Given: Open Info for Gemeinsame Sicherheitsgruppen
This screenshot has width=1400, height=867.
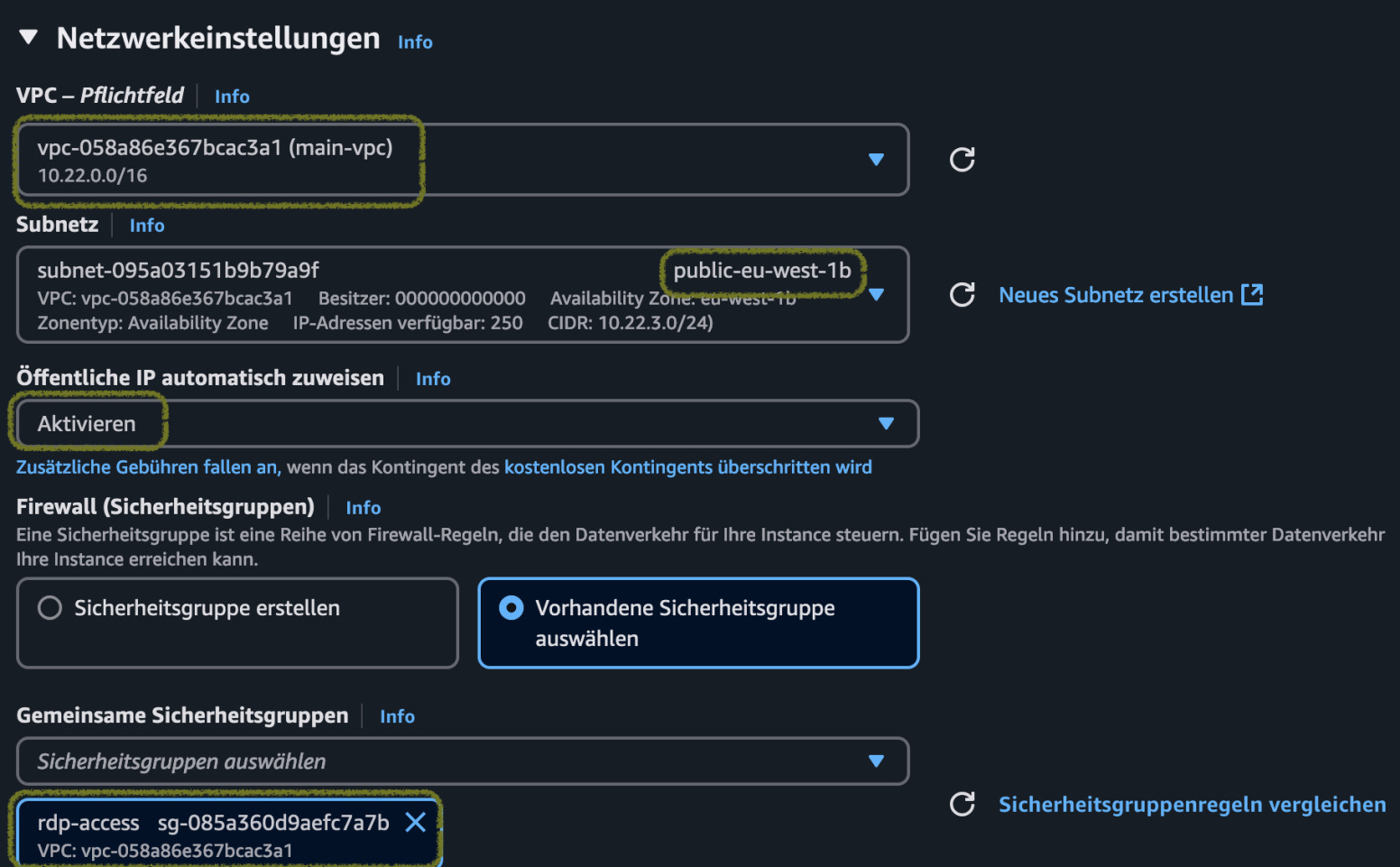Looking at the screenshot, I should (397, 715).
